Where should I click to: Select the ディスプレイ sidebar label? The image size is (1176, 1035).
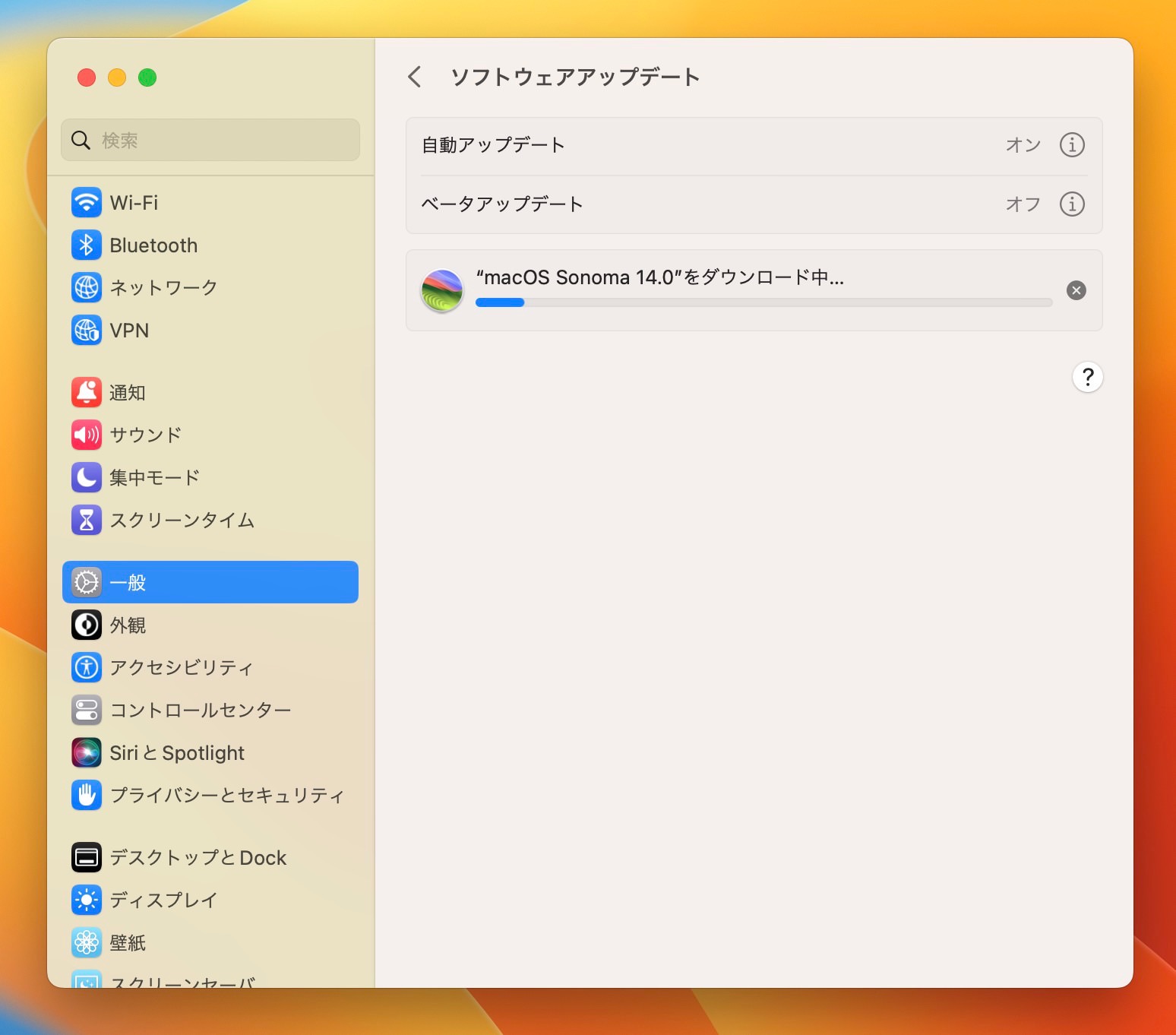[163, 900]
